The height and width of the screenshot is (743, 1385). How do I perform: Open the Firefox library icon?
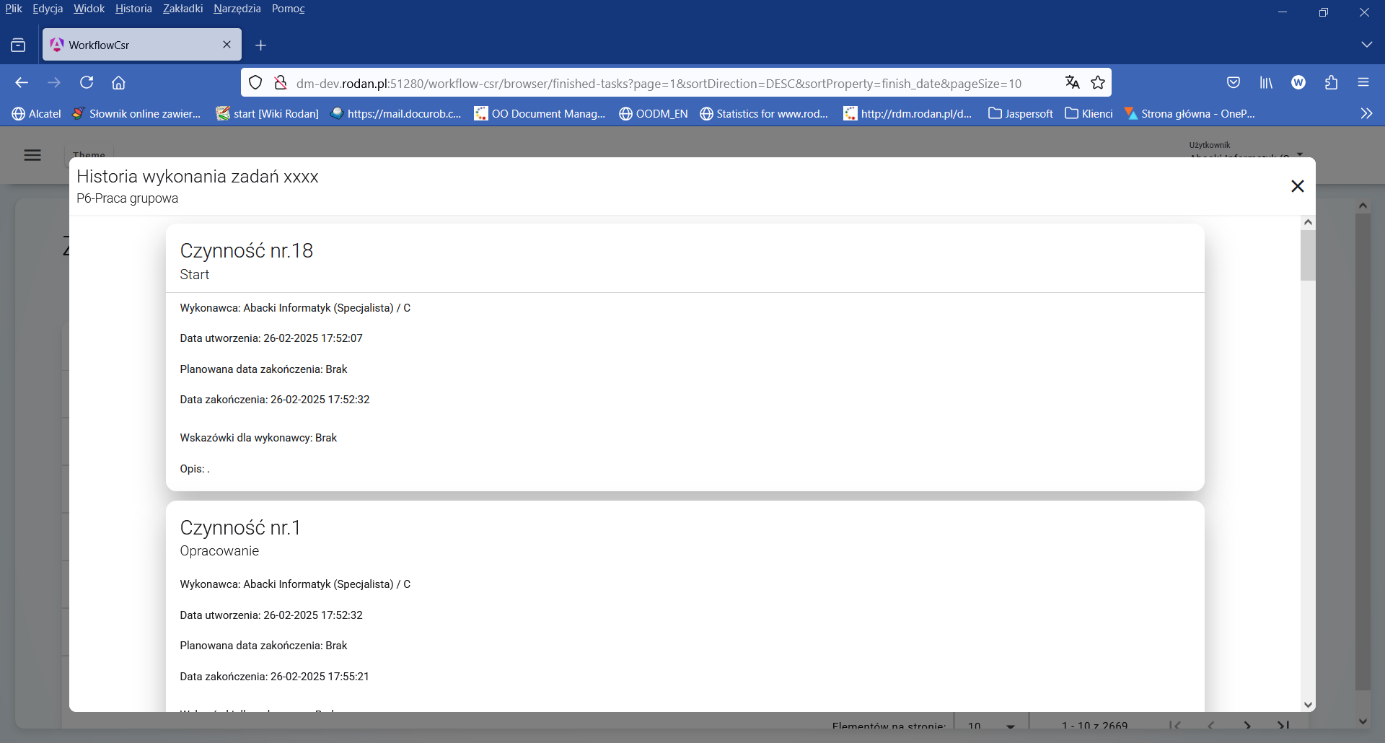pos(1265,83)
